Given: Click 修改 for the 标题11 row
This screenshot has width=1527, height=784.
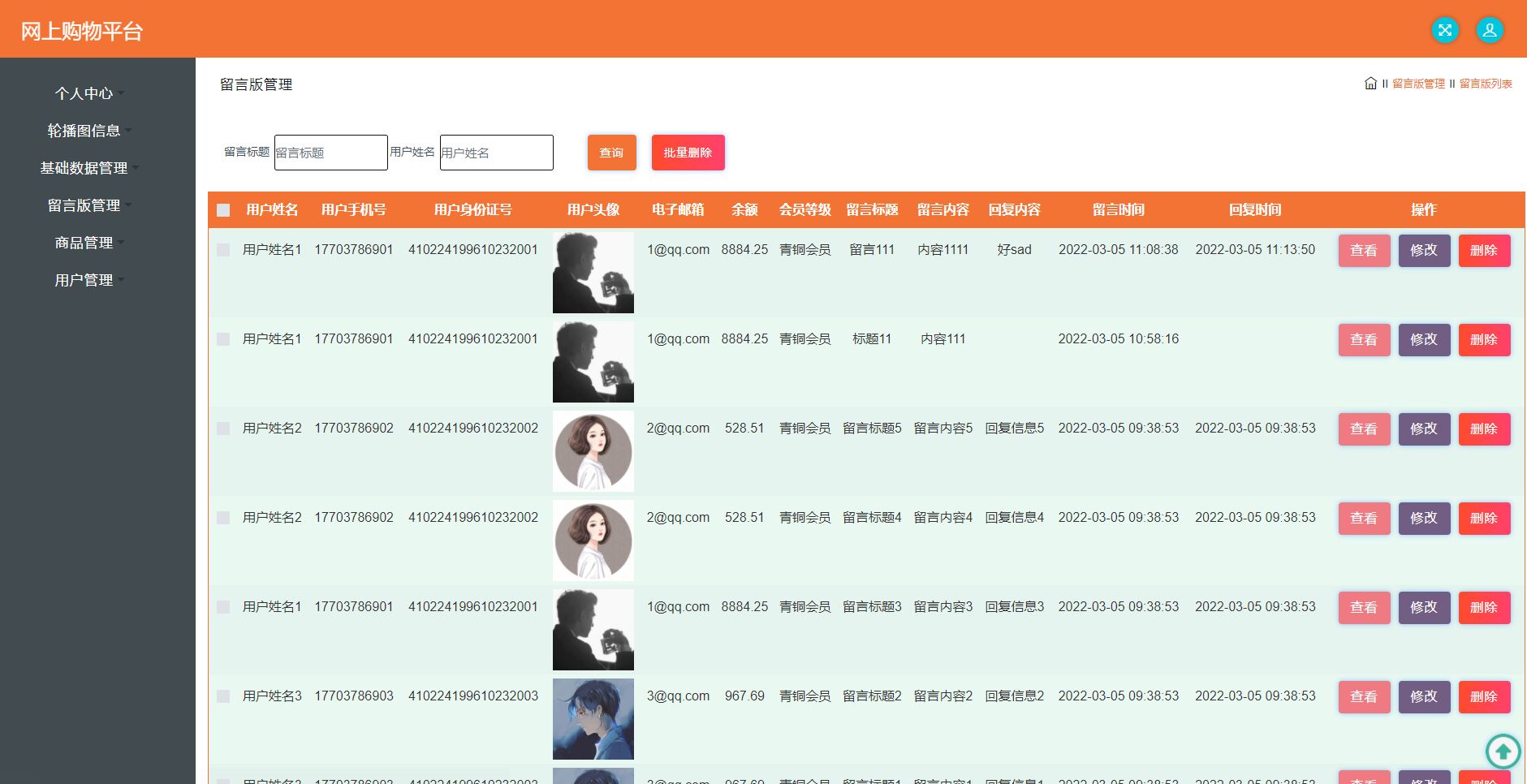Looking at the screenshot, I should [x=1424, y=339].
